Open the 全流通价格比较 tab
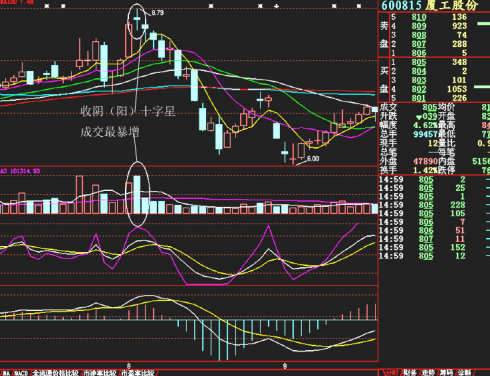The image size is (490, 376). click(55, 373)
